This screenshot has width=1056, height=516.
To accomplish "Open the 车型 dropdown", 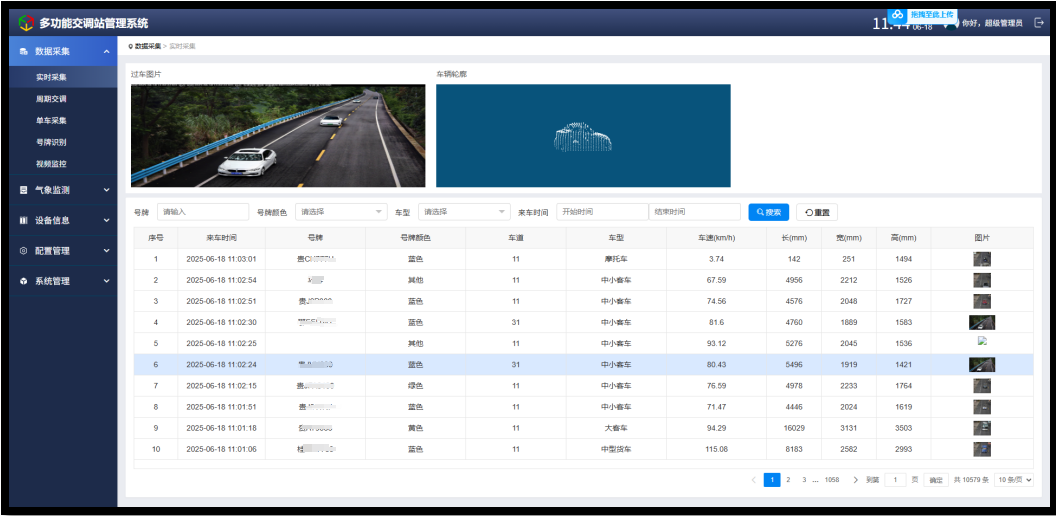I will pyautogui.click(x=464, y=212).
